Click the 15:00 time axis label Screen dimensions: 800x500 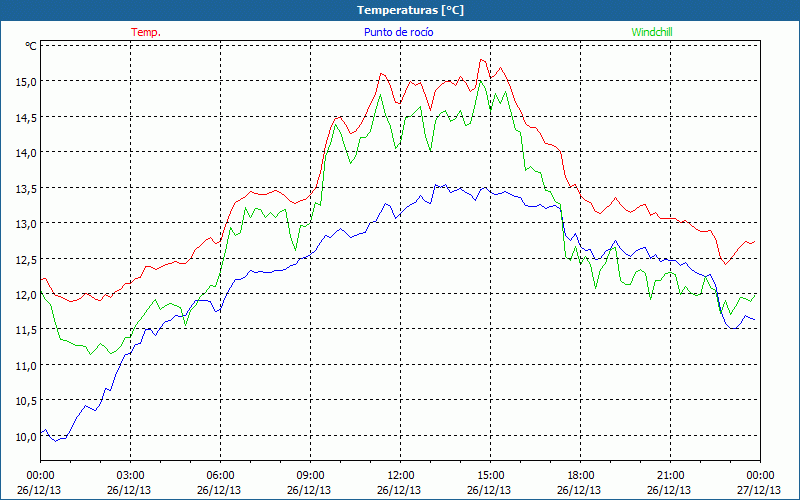point(490,476)
